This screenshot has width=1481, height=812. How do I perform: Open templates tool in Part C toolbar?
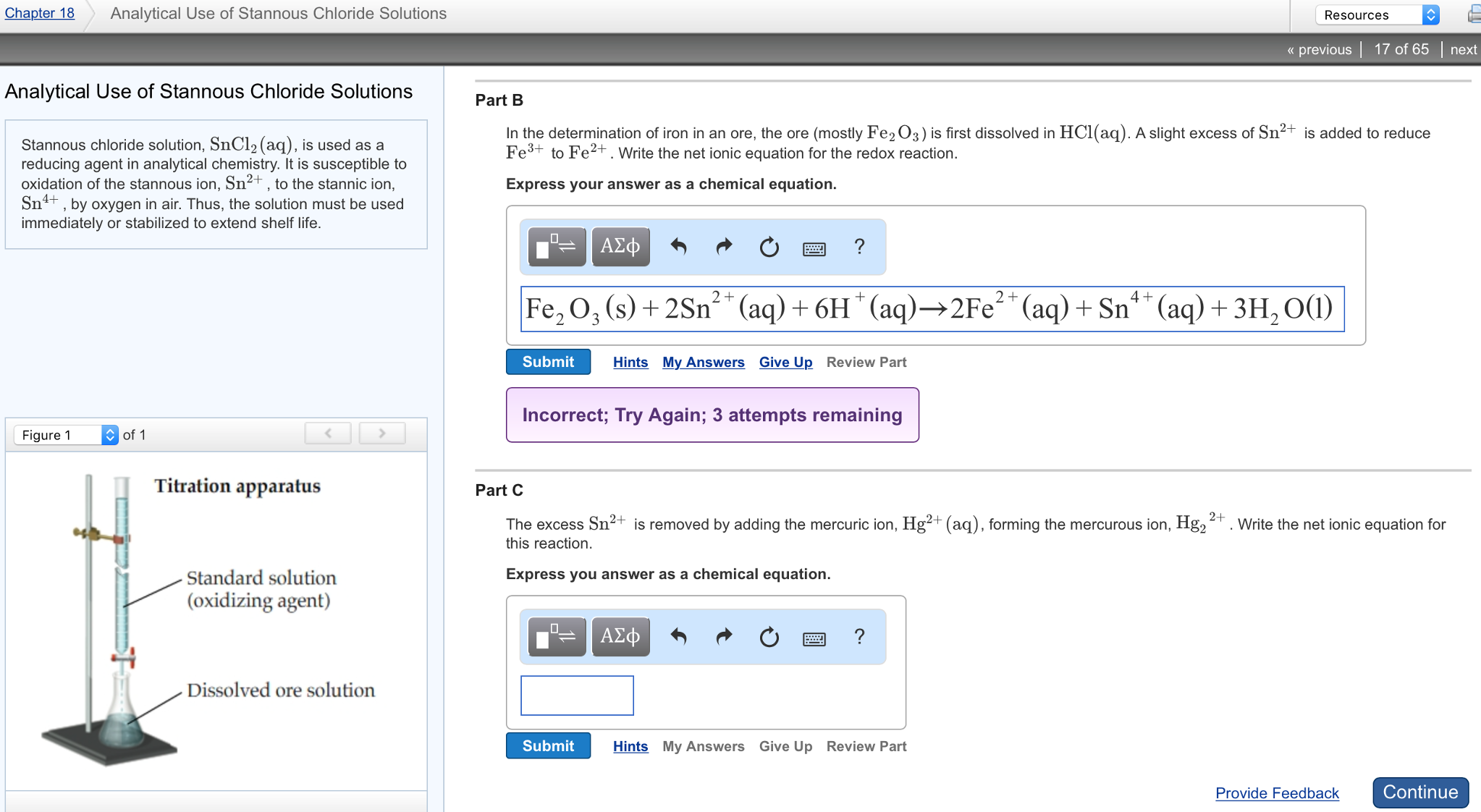557,637
